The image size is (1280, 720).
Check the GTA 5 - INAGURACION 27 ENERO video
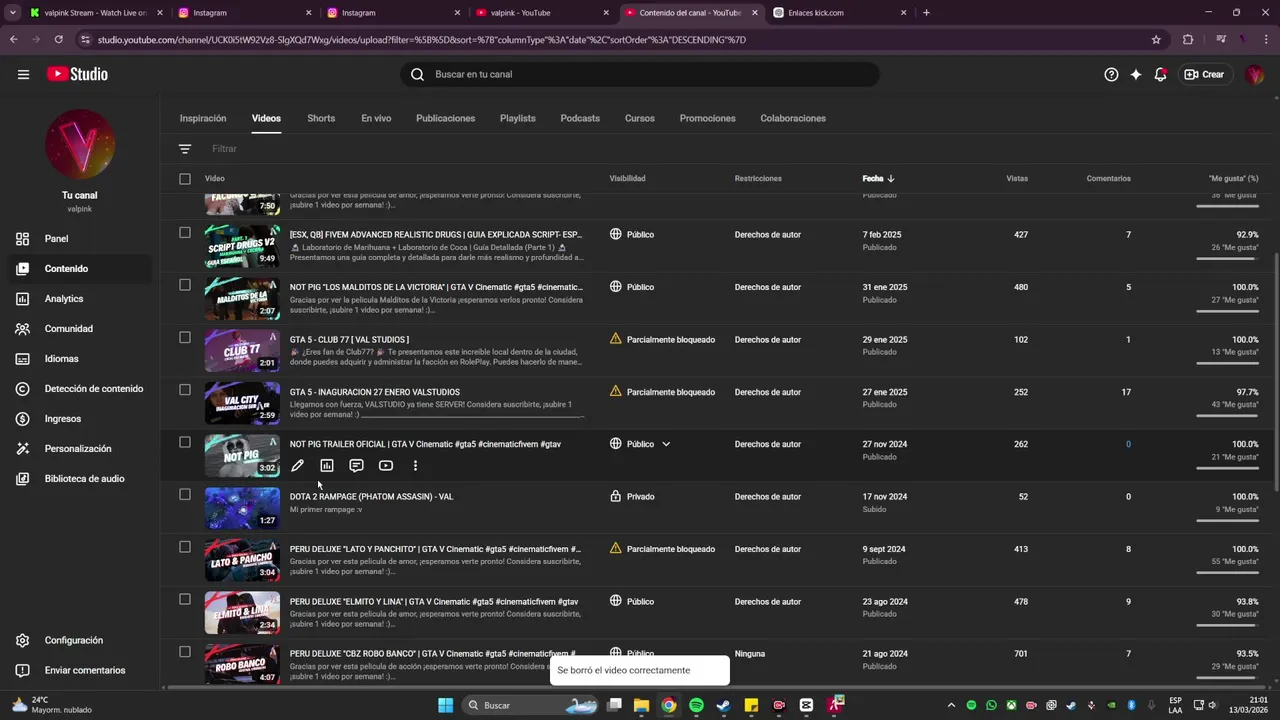point(185,390)
